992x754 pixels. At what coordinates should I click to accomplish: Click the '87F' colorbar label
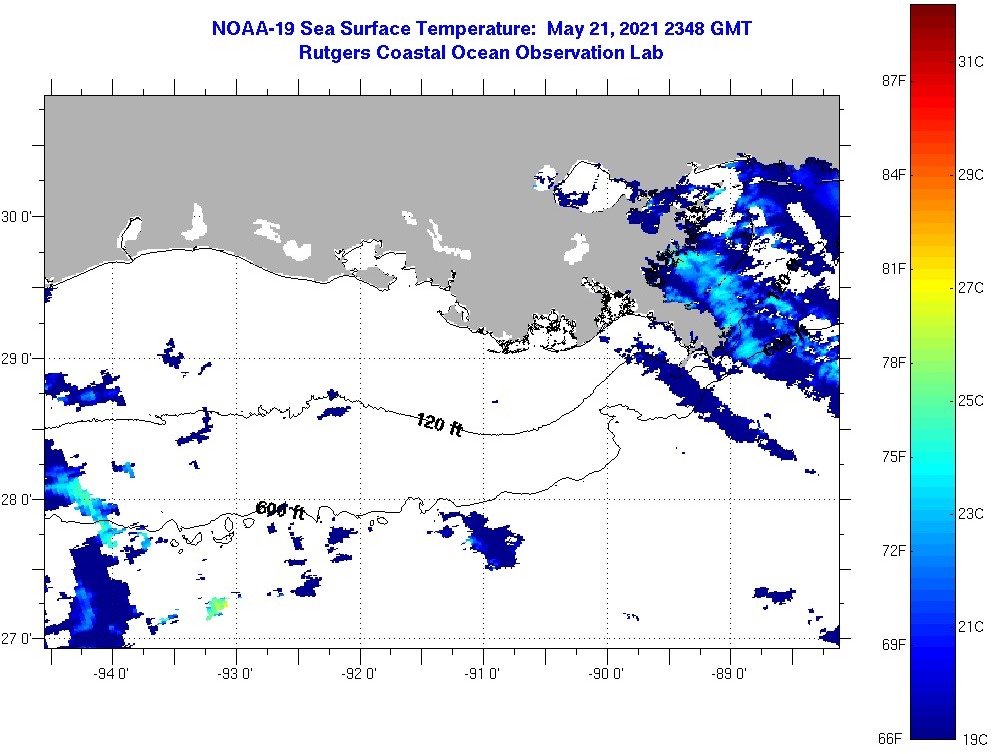tap(893, 80)
